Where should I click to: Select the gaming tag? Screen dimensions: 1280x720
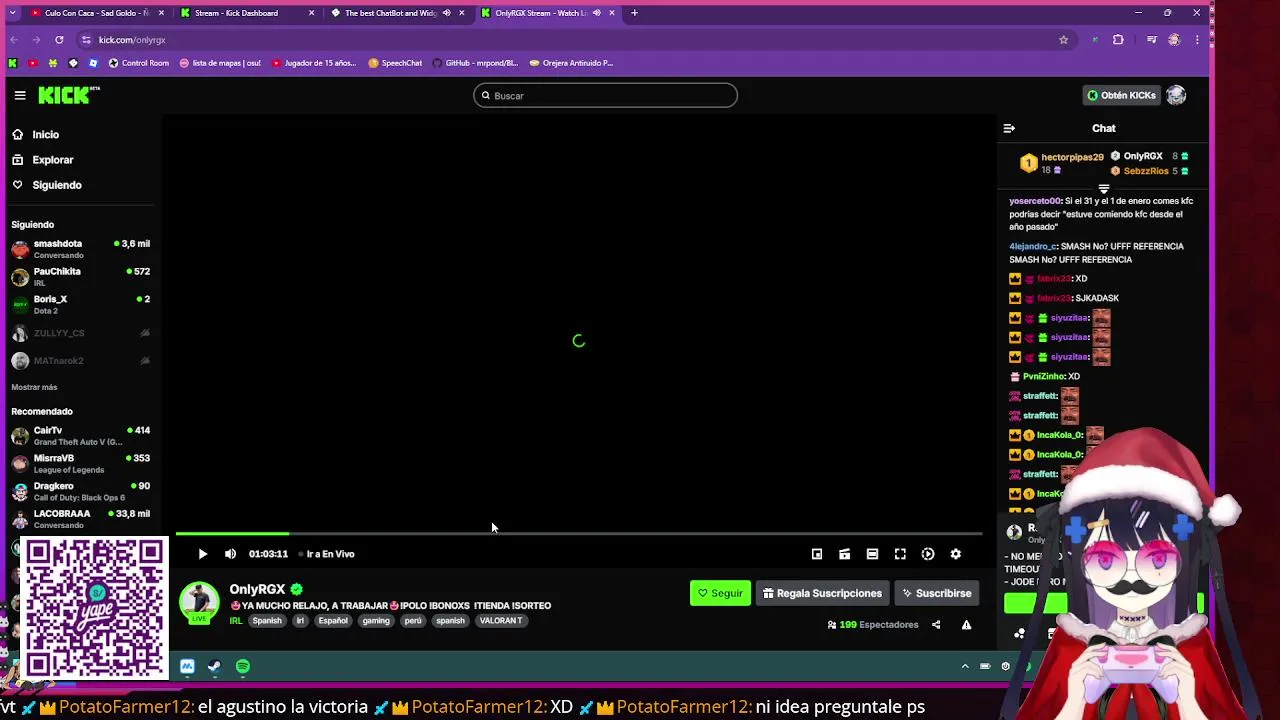(376, 621)
